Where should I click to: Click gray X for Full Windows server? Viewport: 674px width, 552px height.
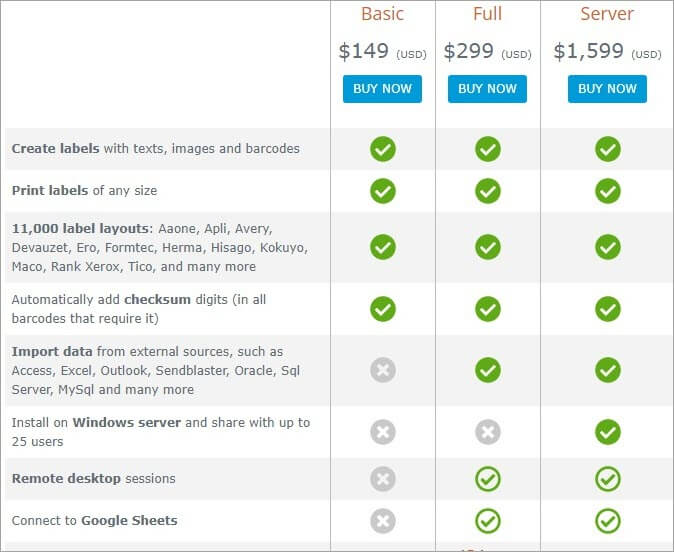coord(488,432)
